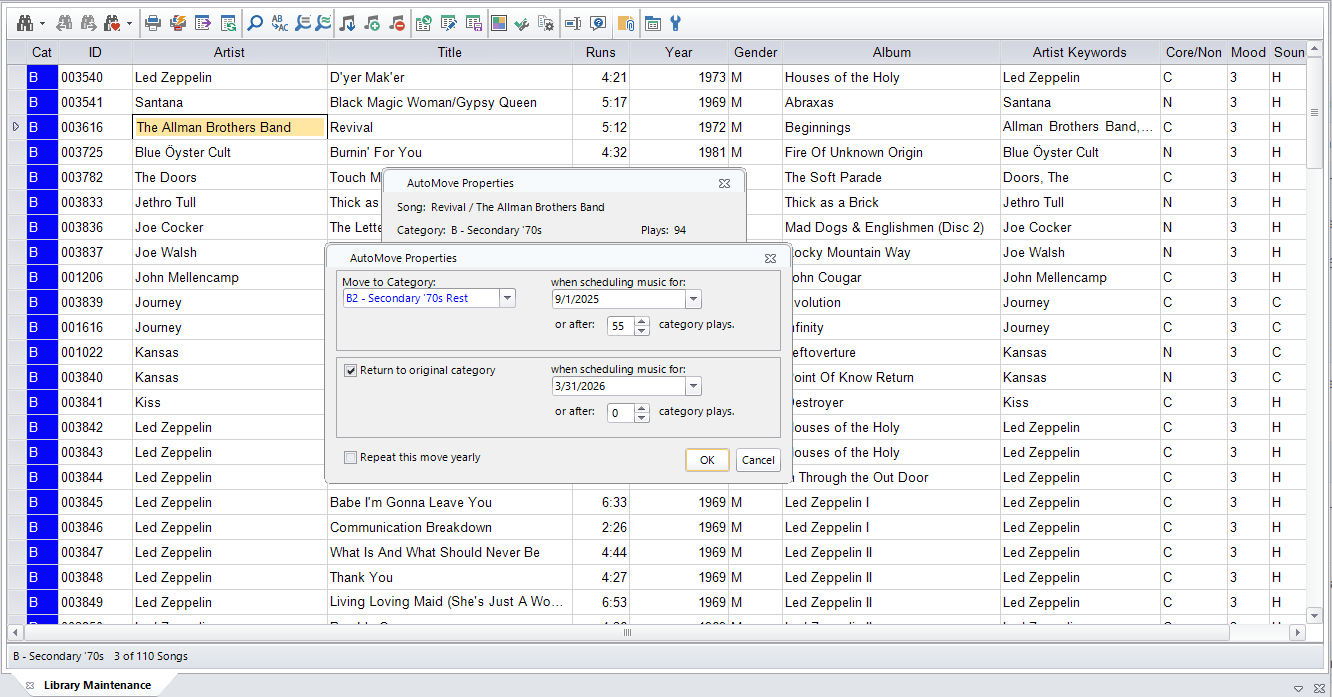Click the title cell Thank You
Viewport: 1332px width, 697px height.
[x=450, y=577]
